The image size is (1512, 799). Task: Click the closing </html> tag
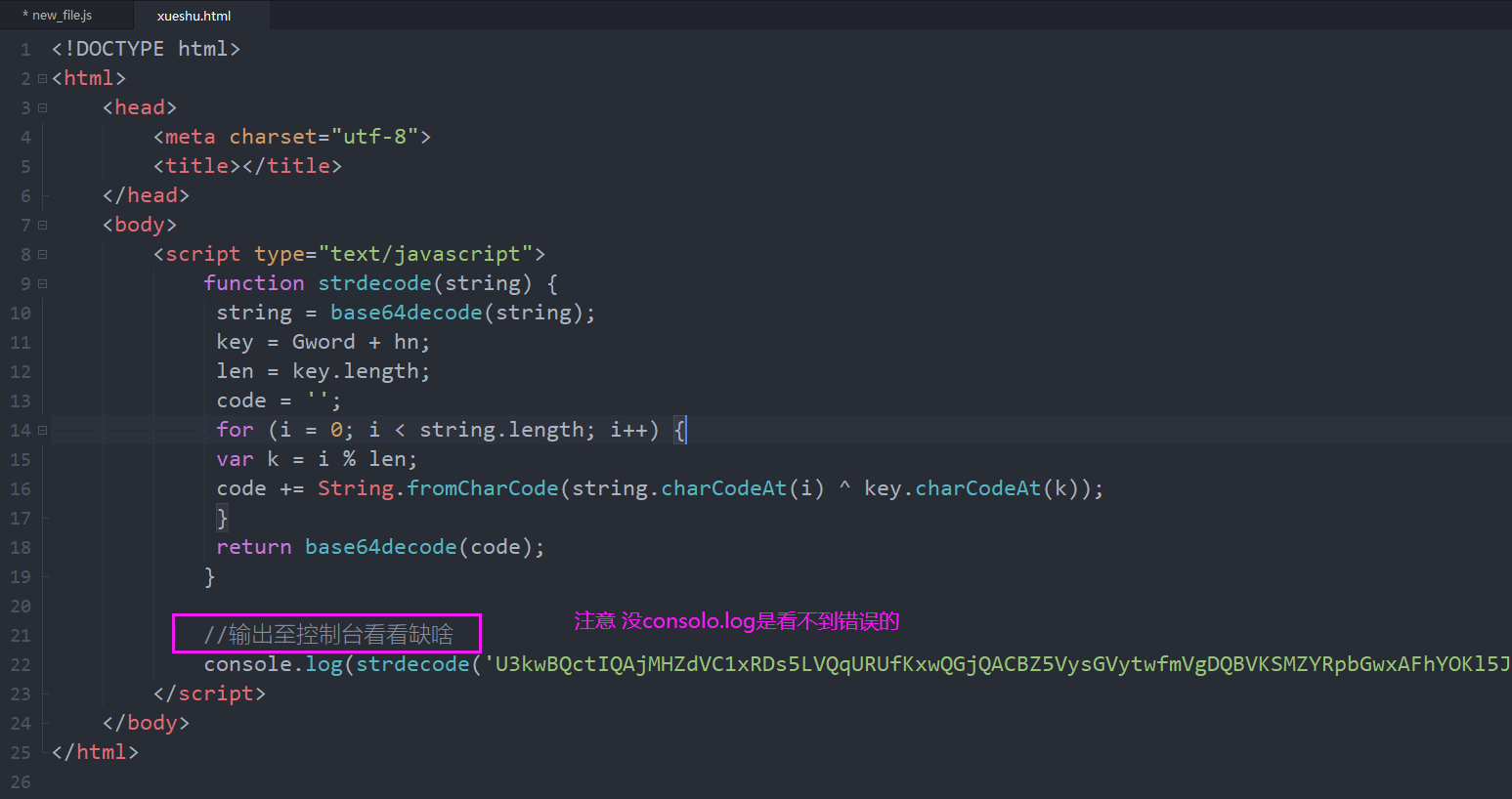(96, 752)
